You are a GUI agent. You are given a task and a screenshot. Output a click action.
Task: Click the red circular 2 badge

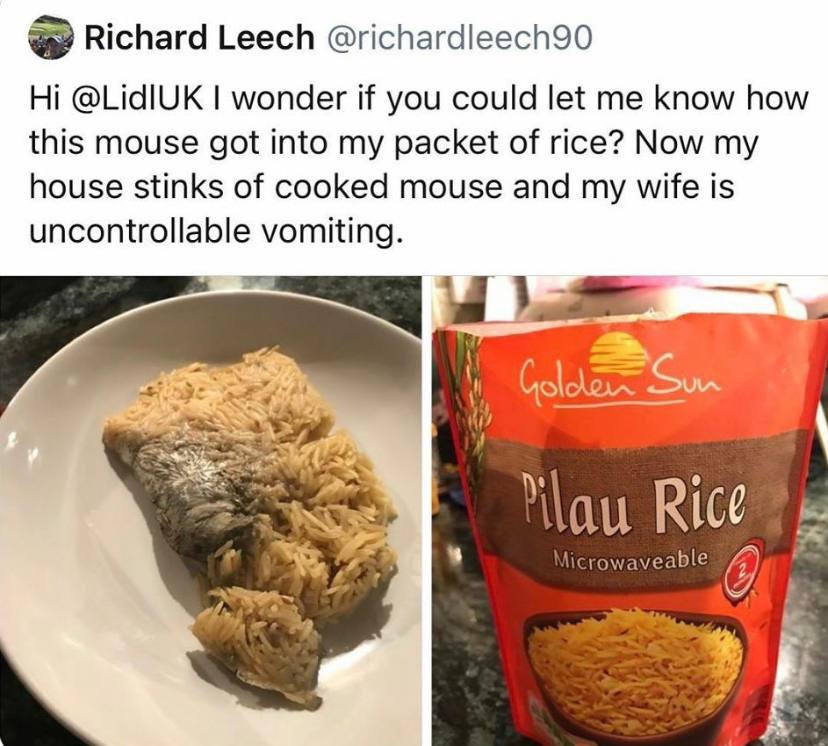[x=742, y=570]
